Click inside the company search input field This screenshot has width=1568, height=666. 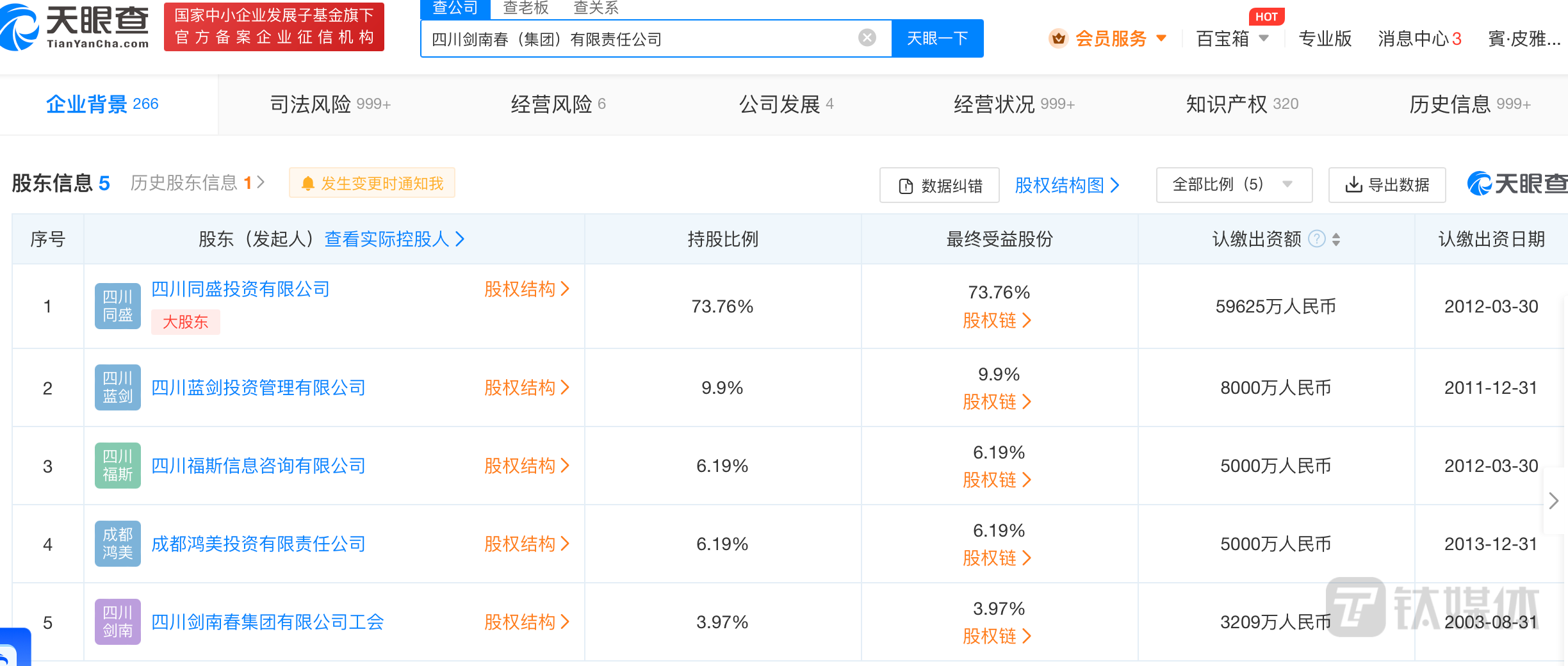(641, 38)
